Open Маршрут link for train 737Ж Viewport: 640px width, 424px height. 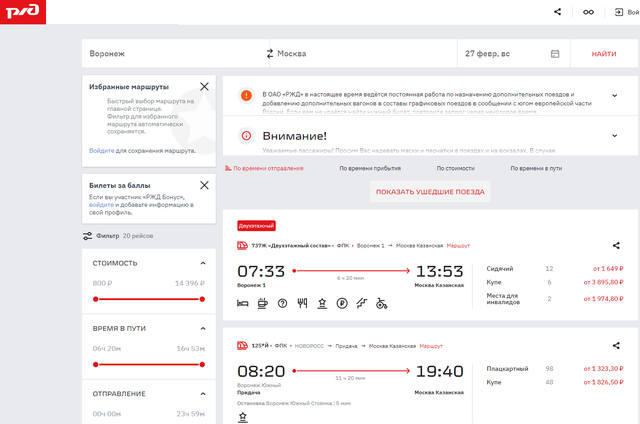pos(458,246)
